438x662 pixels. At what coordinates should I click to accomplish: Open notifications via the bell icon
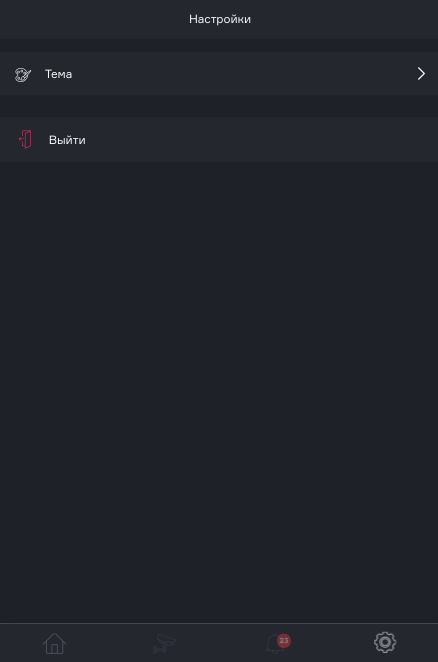click(275, 644)
